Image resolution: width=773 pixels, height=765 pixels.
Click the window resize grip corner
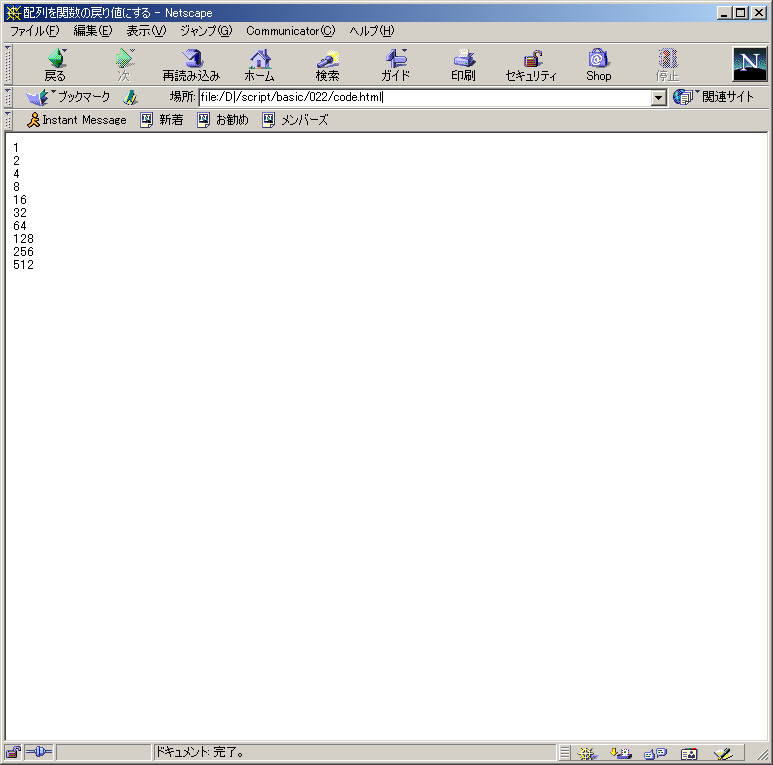[762, 754]
